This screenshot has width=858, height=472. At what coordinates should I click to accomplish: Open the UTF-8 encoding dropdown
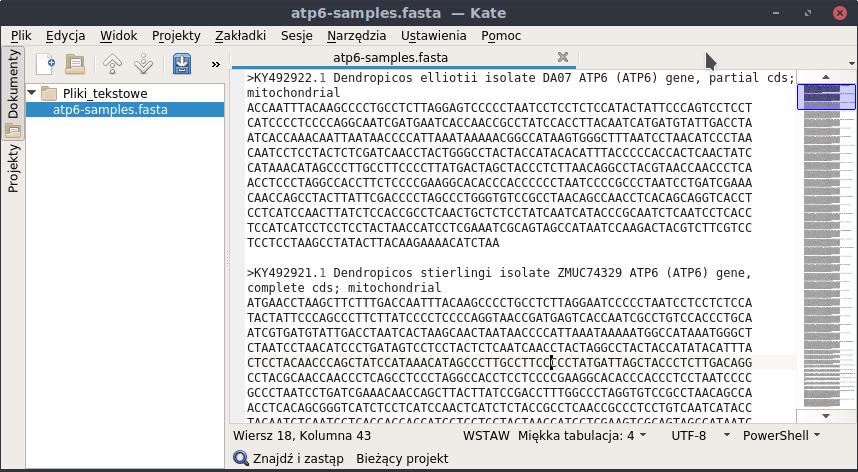coord(695,436)
